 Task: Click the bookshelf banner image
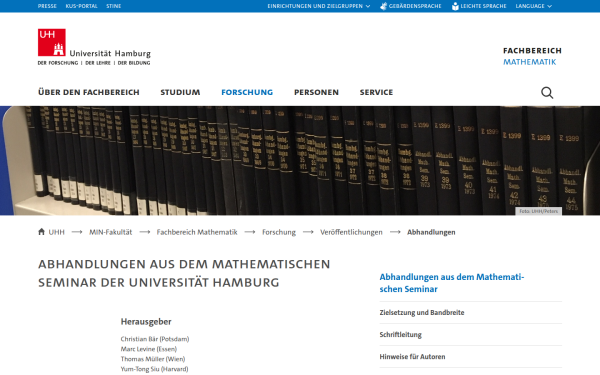[300, 160]
